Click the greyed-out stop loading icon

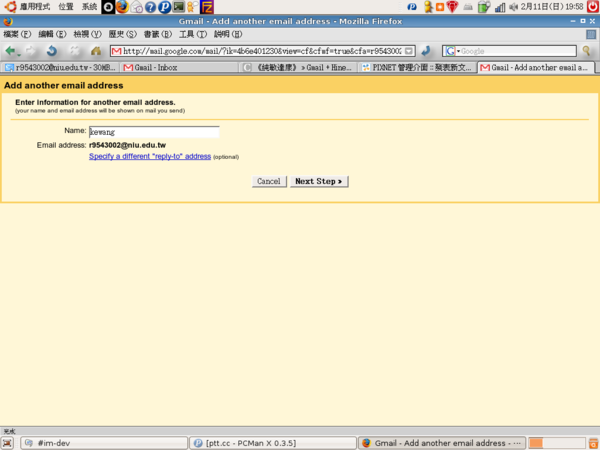[74, 51]
